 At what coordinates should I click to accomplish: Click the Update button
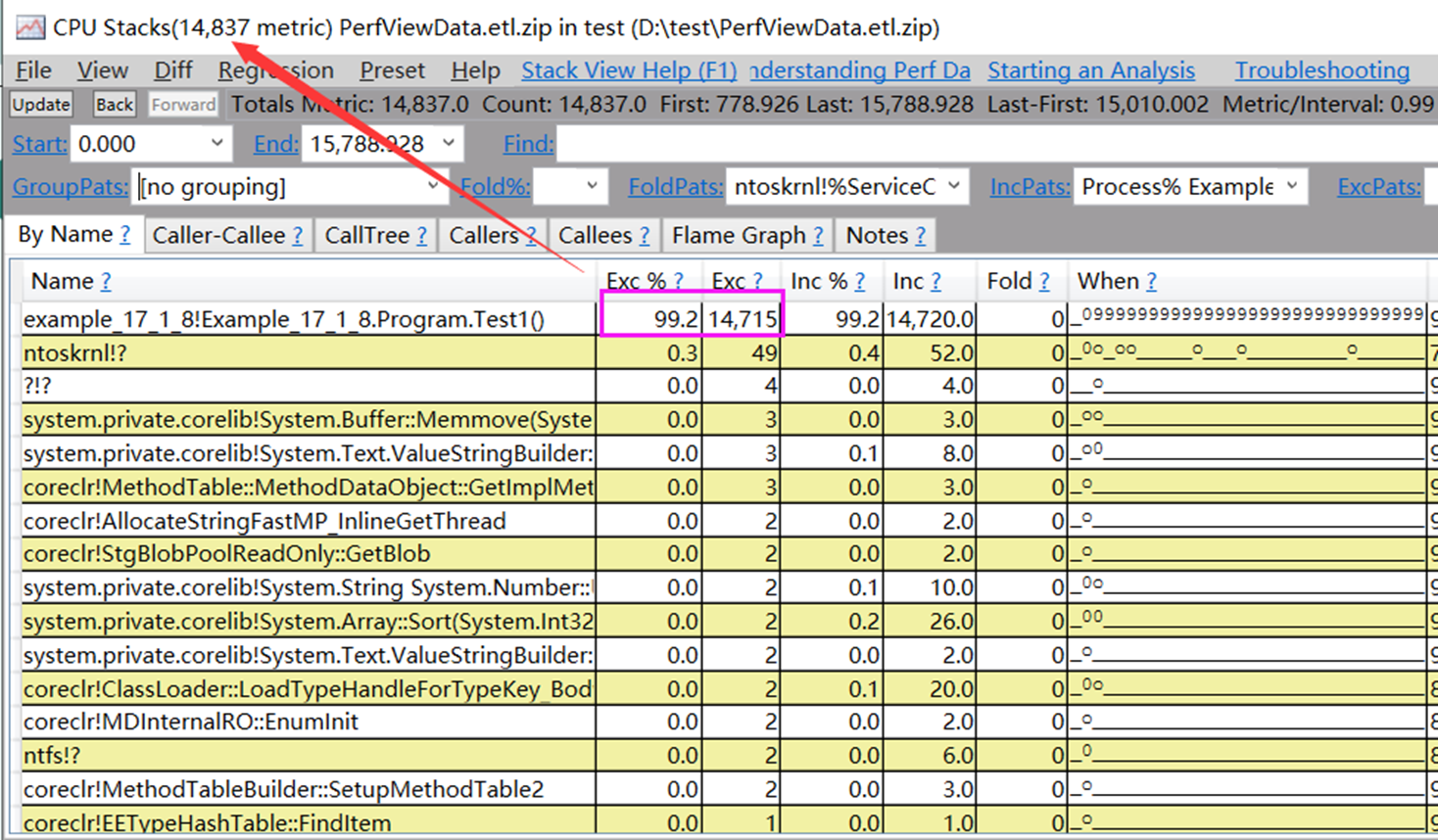pyautogui.click(x=39, y=104)
